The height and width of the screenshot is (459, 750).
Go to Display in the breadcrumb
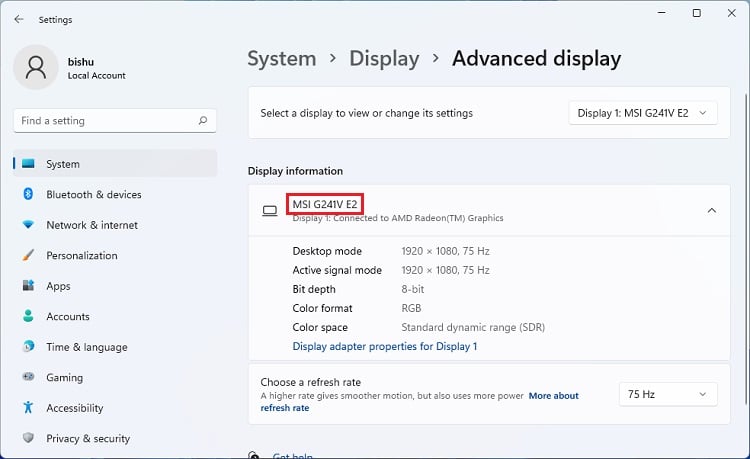385,59
